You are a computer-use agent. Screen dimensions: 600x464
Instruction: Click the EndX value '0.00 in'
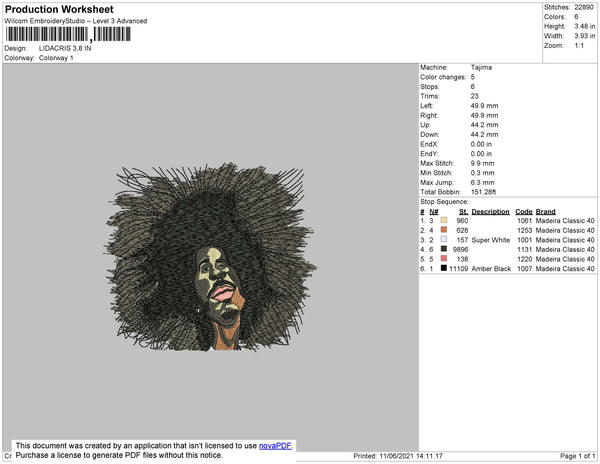tap(481, 144)
